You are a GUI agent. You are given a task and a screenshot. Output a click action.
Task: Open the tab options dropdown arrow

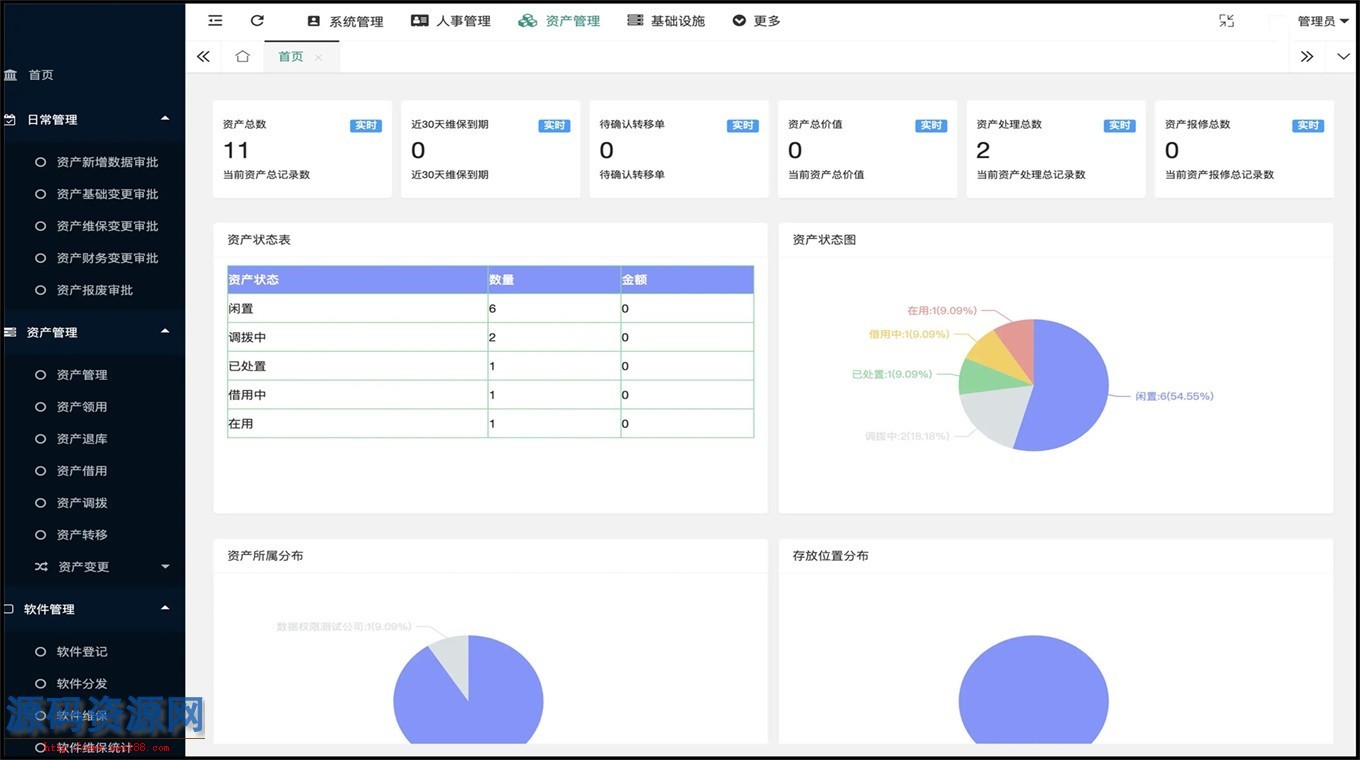[1343, 57]
